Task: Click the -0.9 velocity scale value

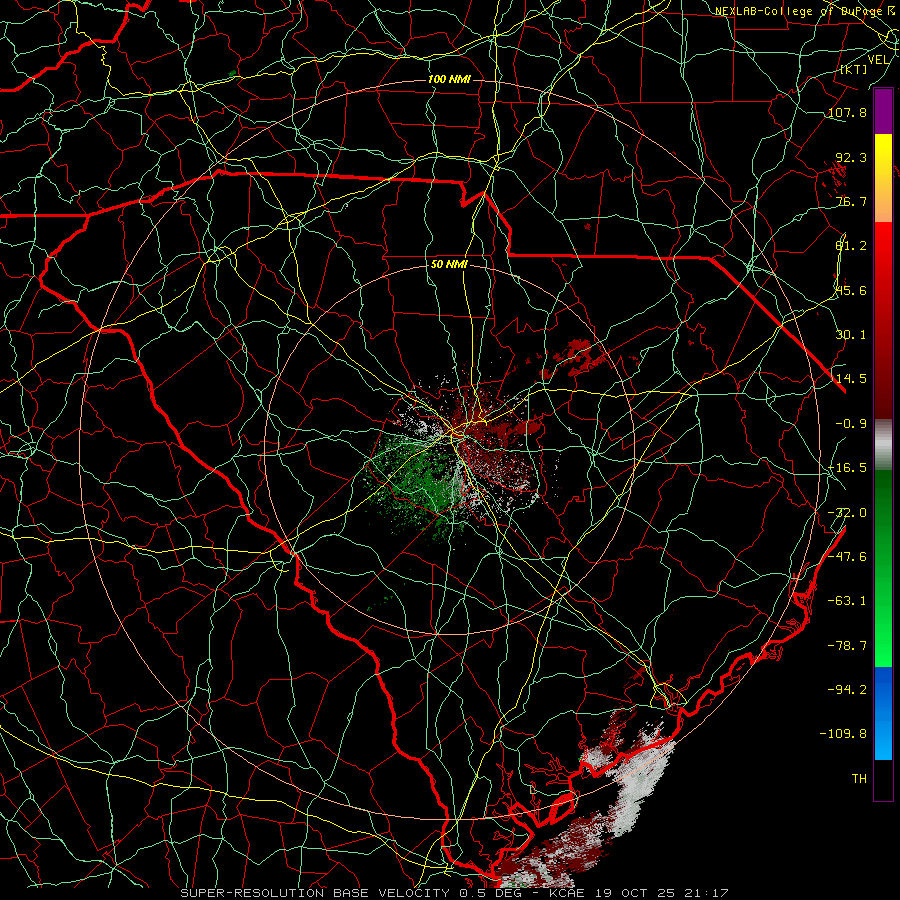Action: tap(851, 424)
